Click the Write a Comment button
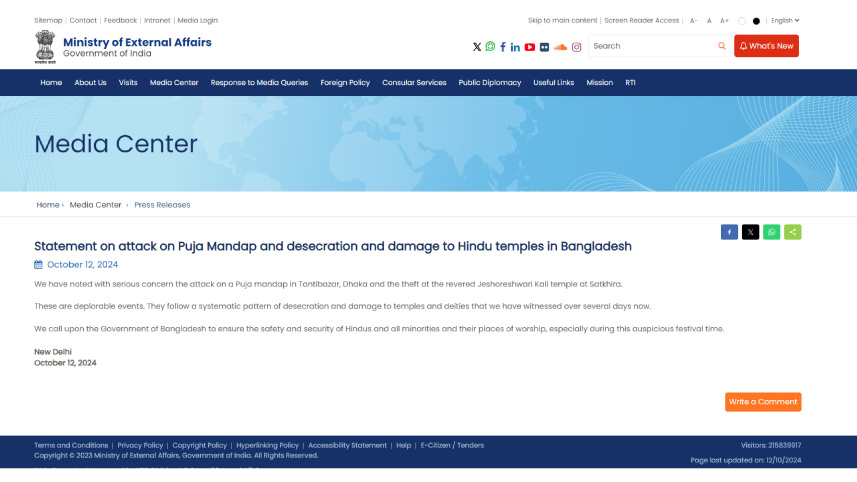 (763, 402)
